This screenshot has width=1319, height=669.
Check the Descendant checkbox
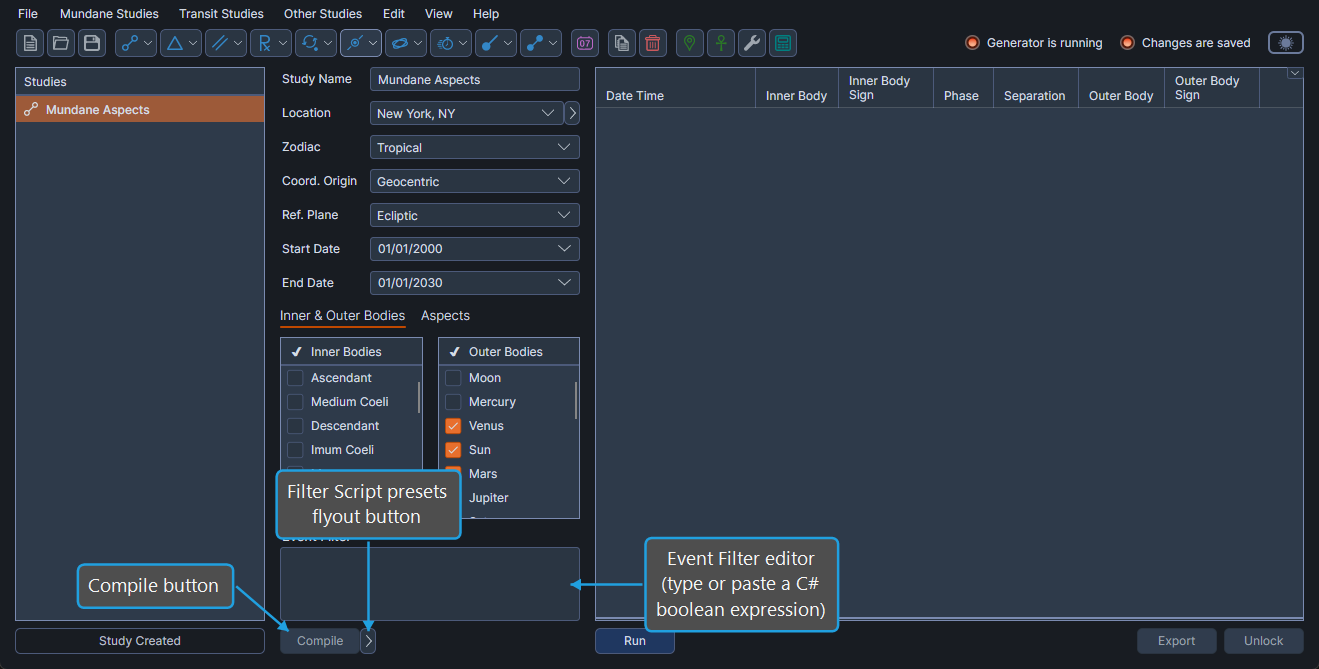295,426
